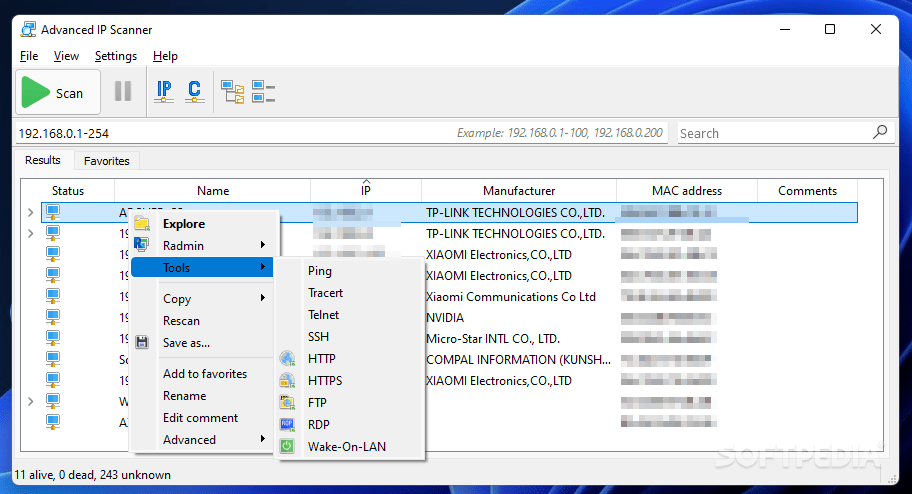Expand the second TP-LINK row

tap(31, 234)
